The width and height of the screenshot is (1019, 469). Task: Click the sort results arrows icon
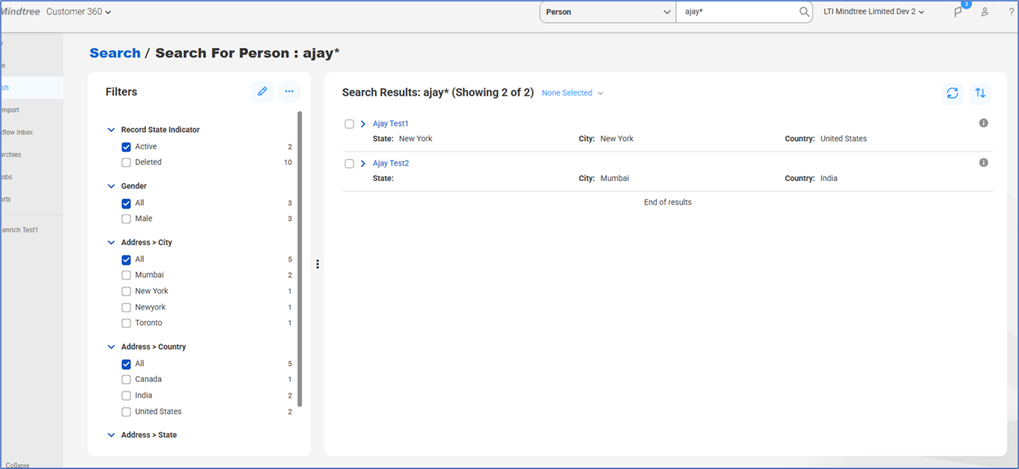click(x=980, y=93)
